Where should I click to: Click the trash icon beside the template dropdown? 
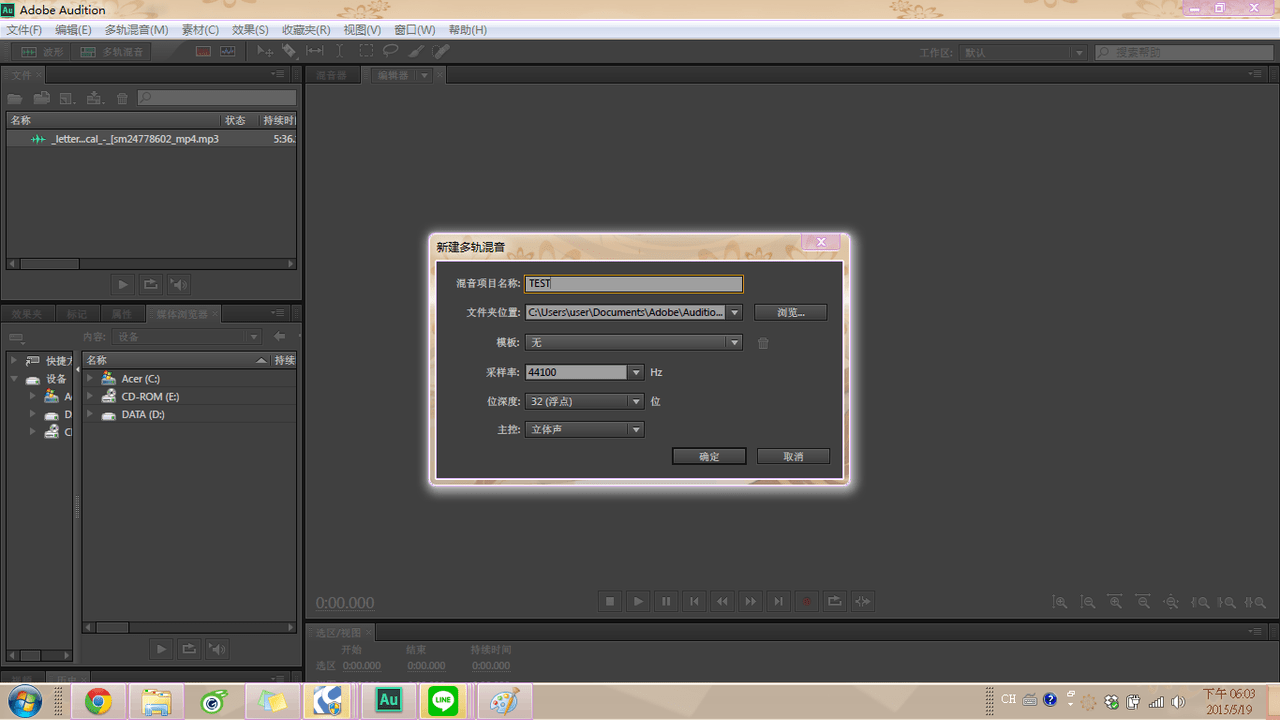click(763, 343)
